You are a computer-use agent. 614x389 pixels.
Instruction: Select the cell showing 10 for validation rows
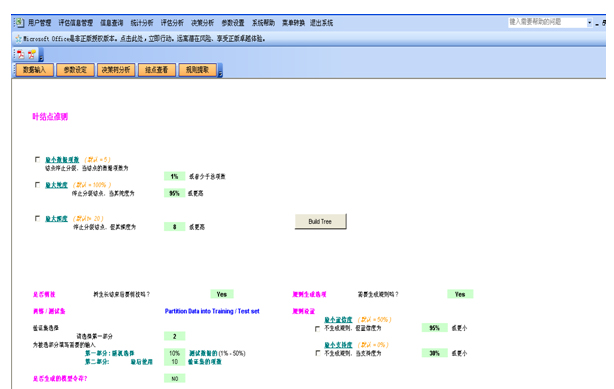[174, 362]
